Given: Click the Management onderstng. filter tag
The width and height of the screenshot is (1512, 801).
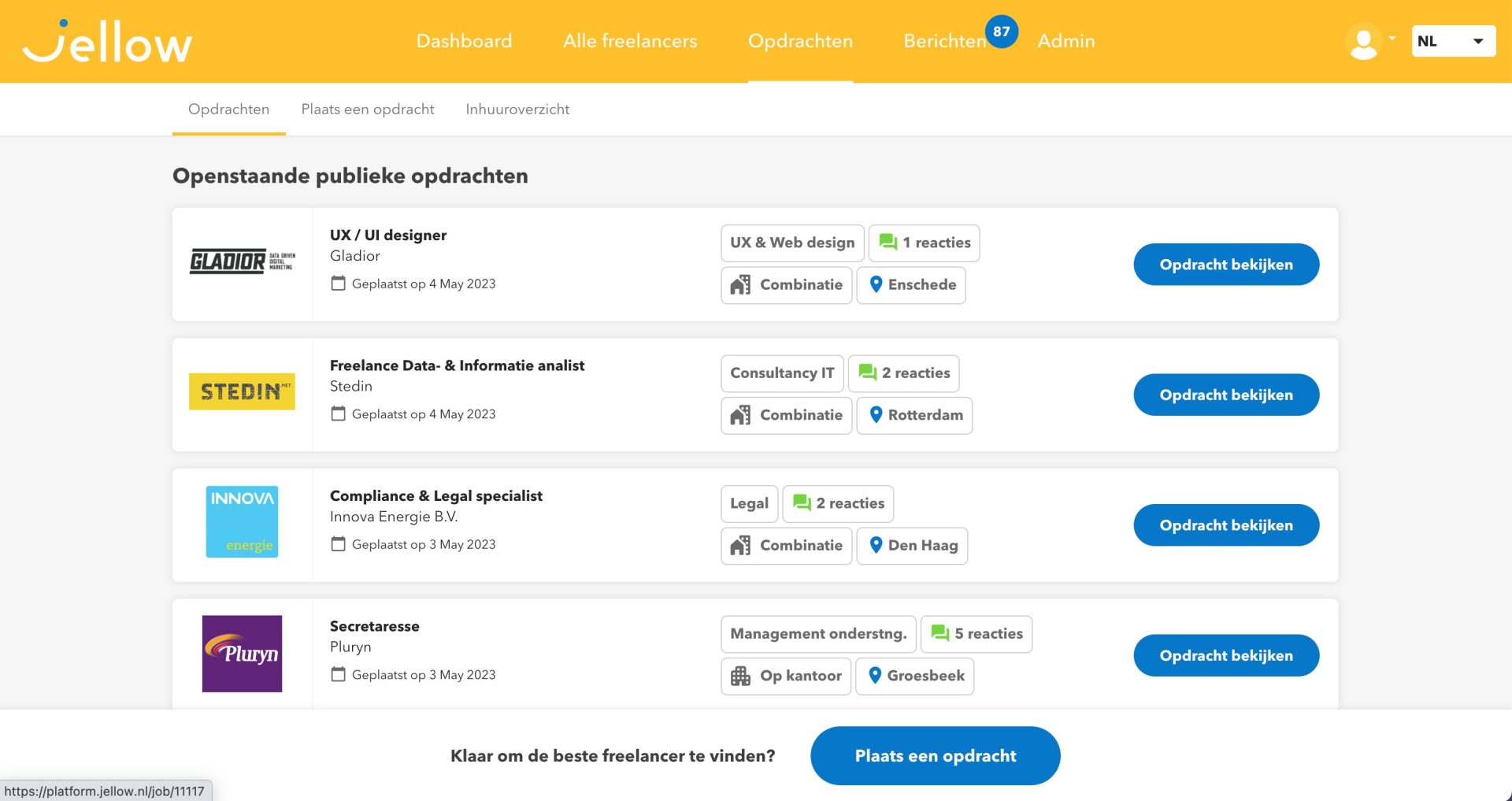Looking at the screenshot, I should click(x=817, y=633).
